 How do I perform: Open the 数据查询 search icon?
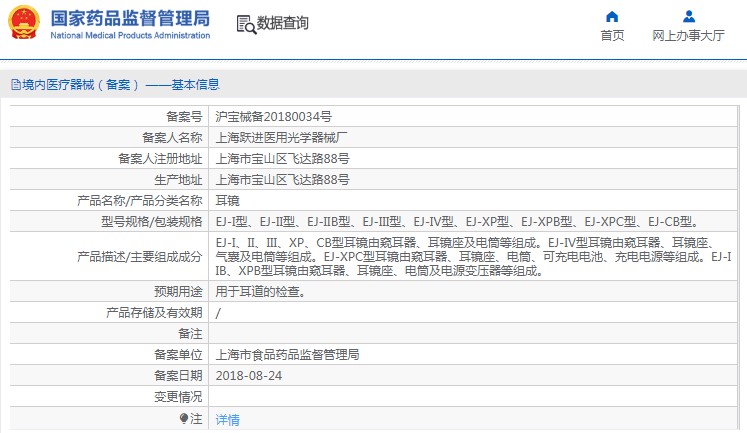click(246, 24)
